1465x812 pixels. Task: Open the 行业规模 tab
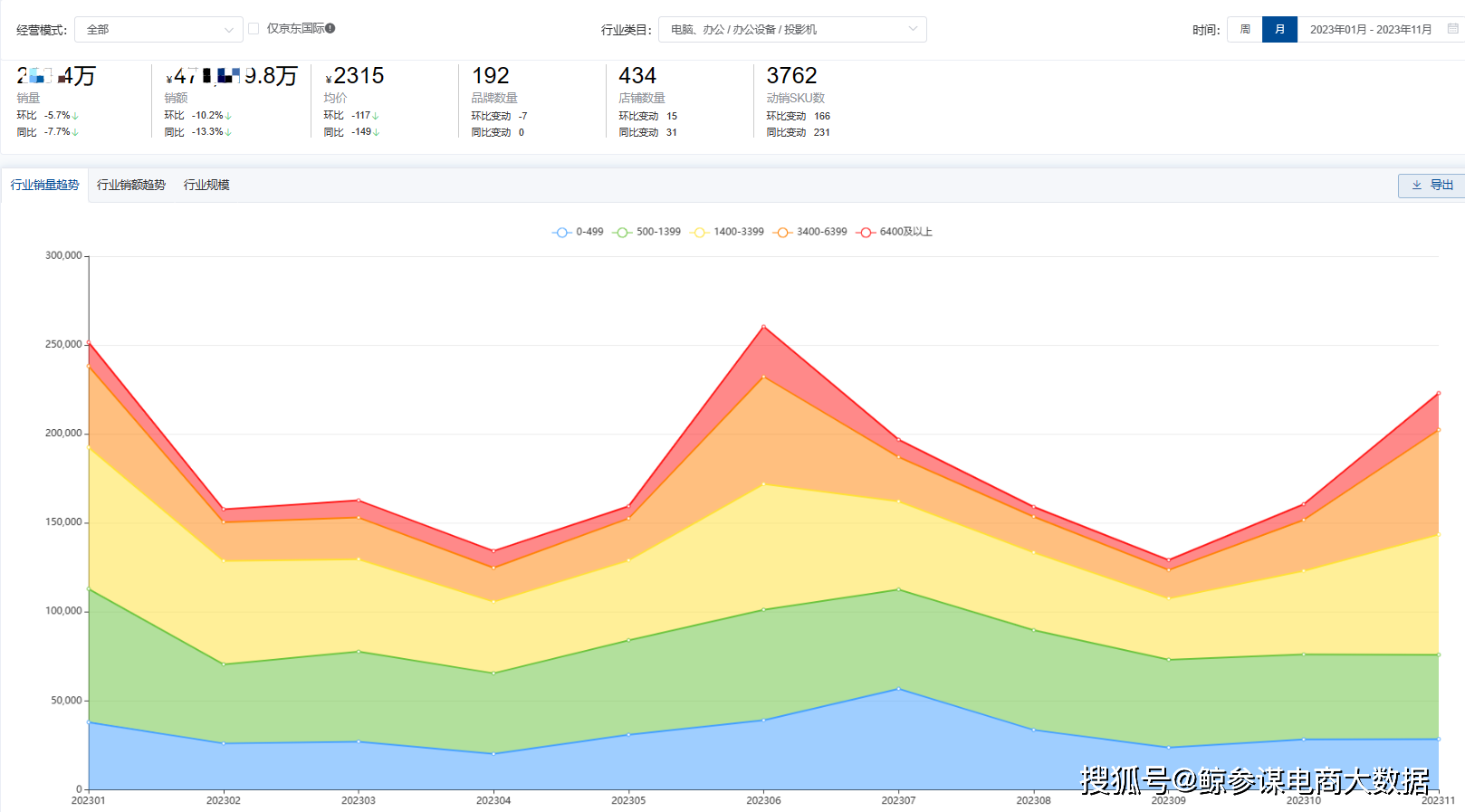point(206,185)
